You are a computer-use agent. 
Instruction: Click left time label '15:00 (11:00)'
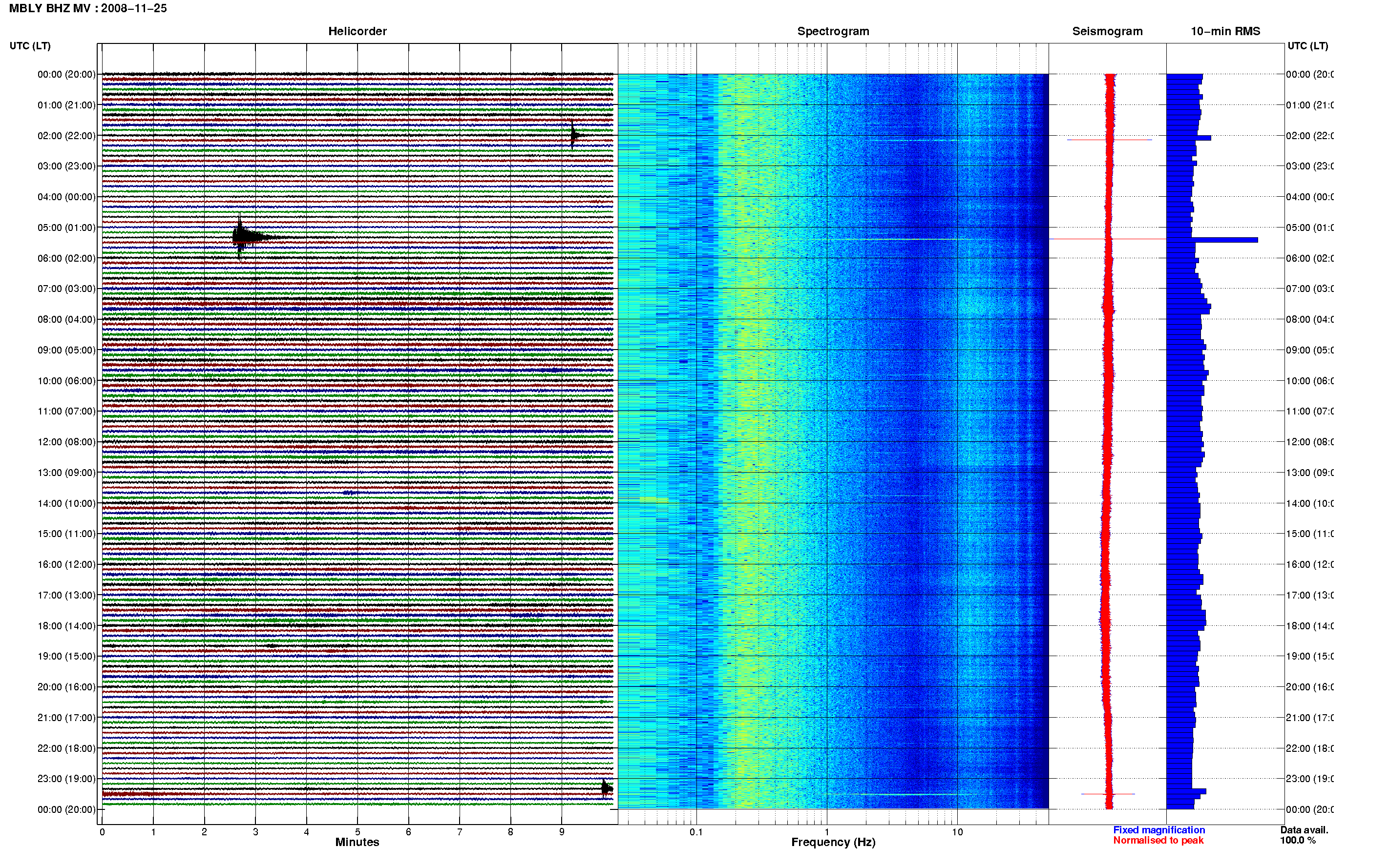66,534
